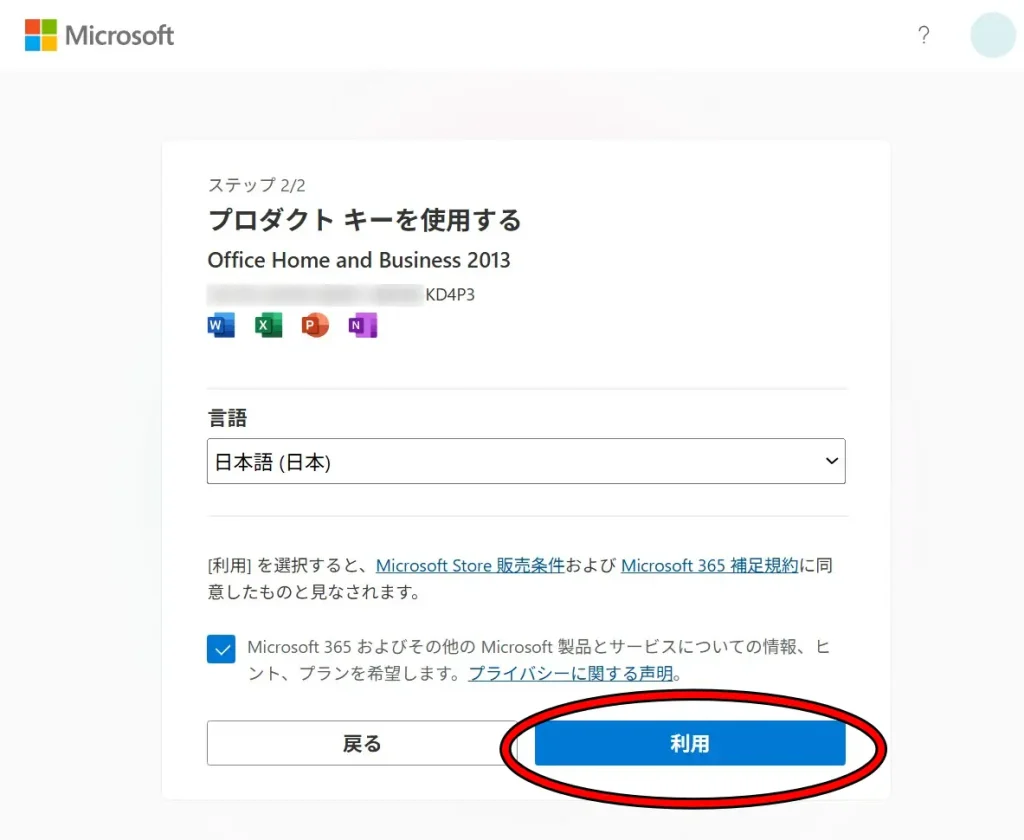Click the account profile avatar
Viewport: 1024px width, 840px height.
tap(992, 35)
